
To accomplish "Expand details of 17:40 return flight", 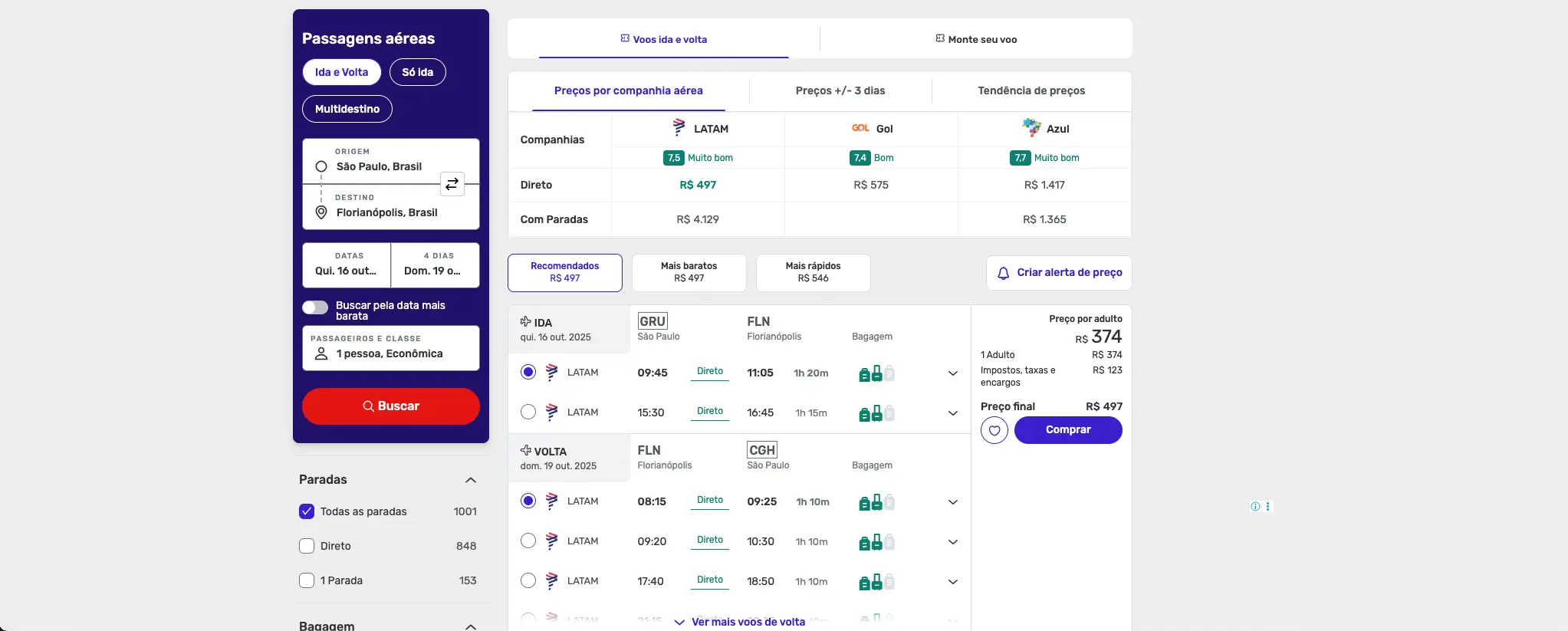I will coord(953,582).
